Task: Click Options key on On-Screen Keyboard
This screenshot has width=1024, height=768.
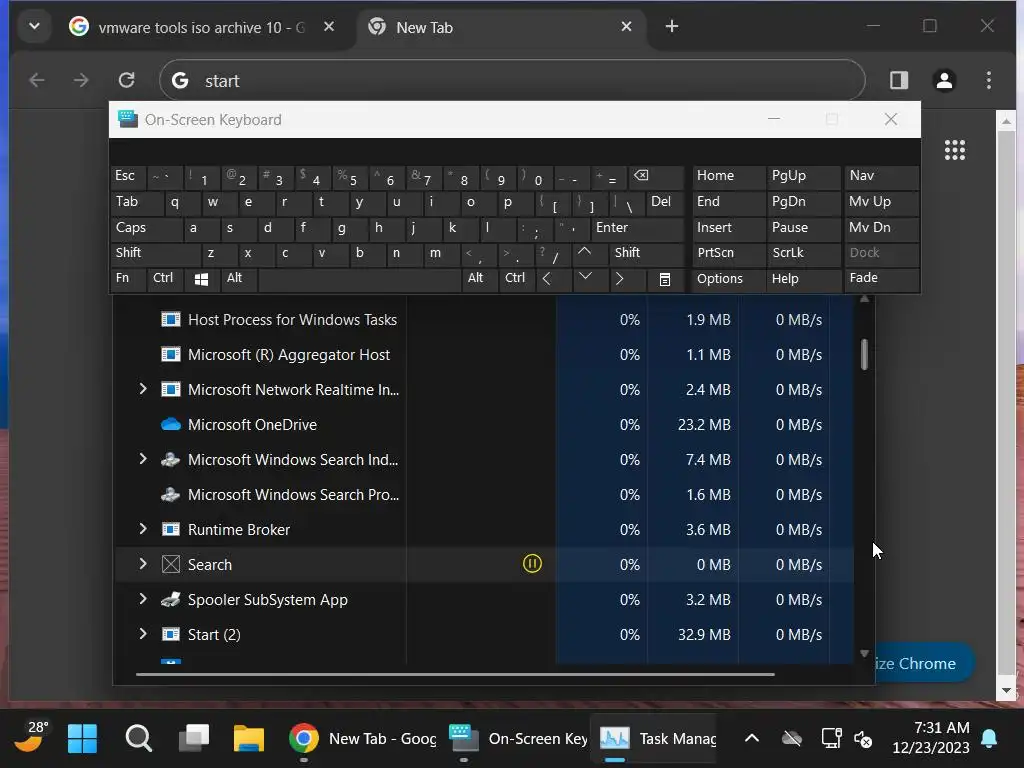Action: [x=729, y=279]
